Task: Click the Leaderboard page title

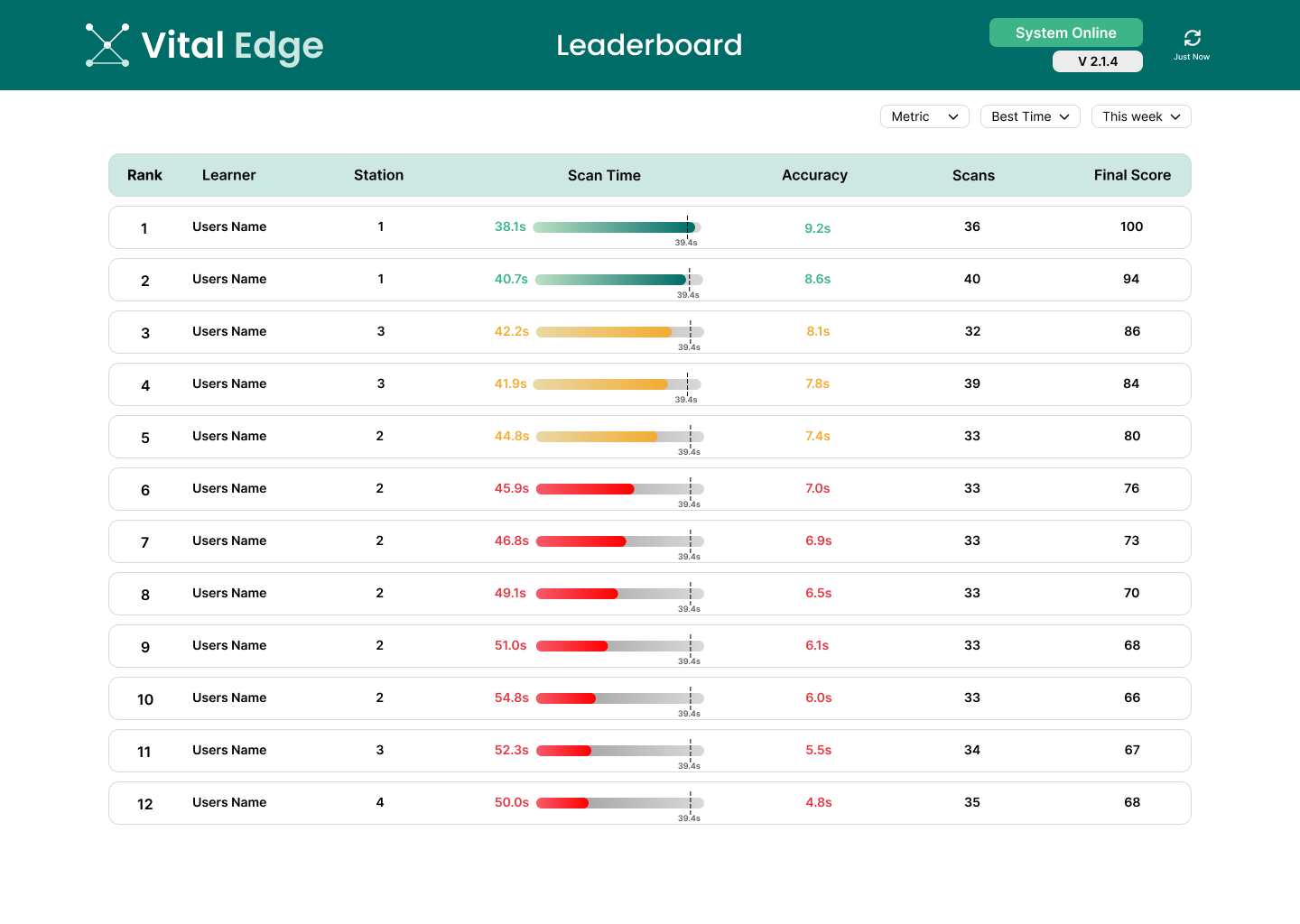Action: pos(649,45)
